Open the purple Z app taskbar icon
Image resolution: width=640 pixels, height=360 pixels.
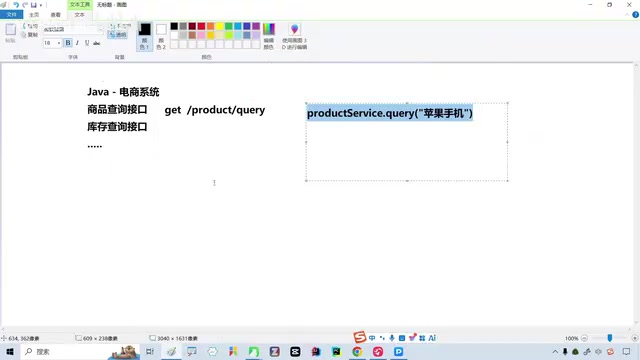click(x=274, y=351)
